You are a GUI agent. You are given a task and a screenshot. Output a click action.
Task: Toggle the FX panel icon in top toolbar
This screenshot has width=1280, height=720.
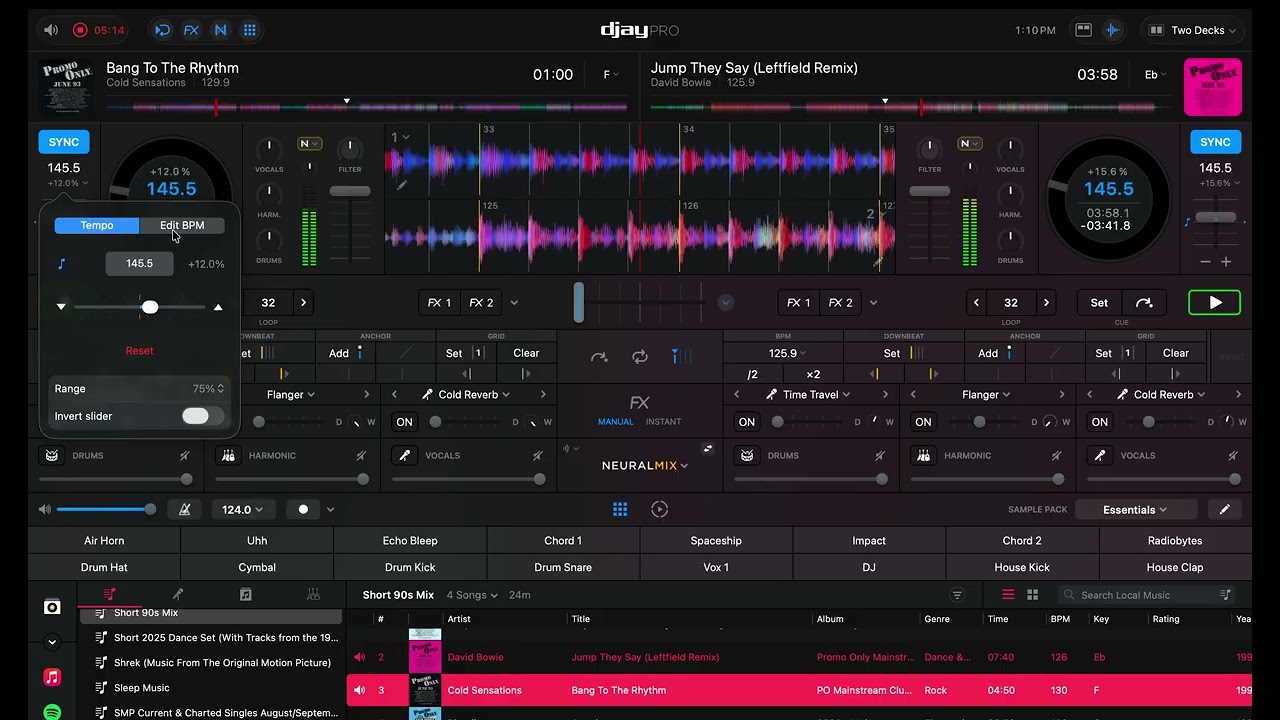click(191, 30)
